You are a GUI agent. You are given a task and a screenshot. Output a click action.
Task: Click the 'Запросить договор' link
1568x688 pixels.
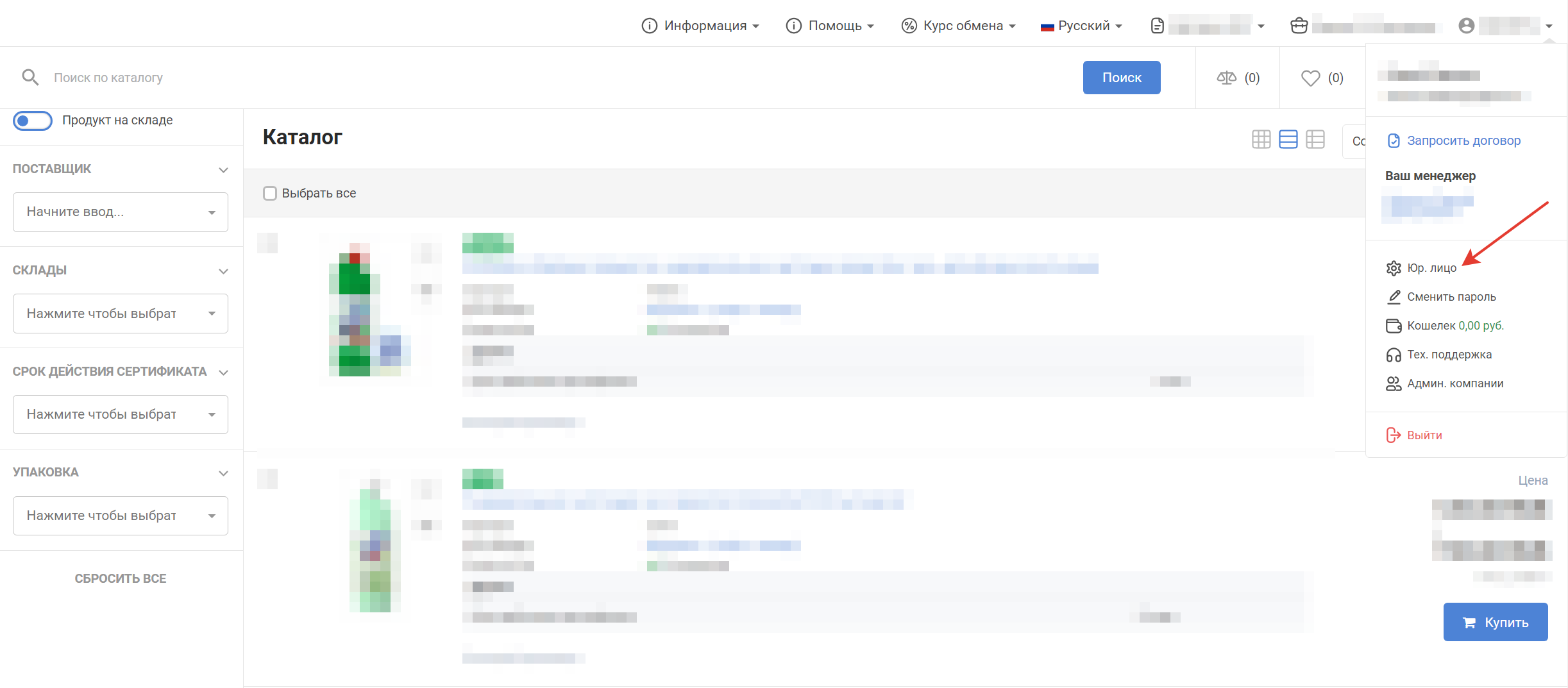[1463, 140]
